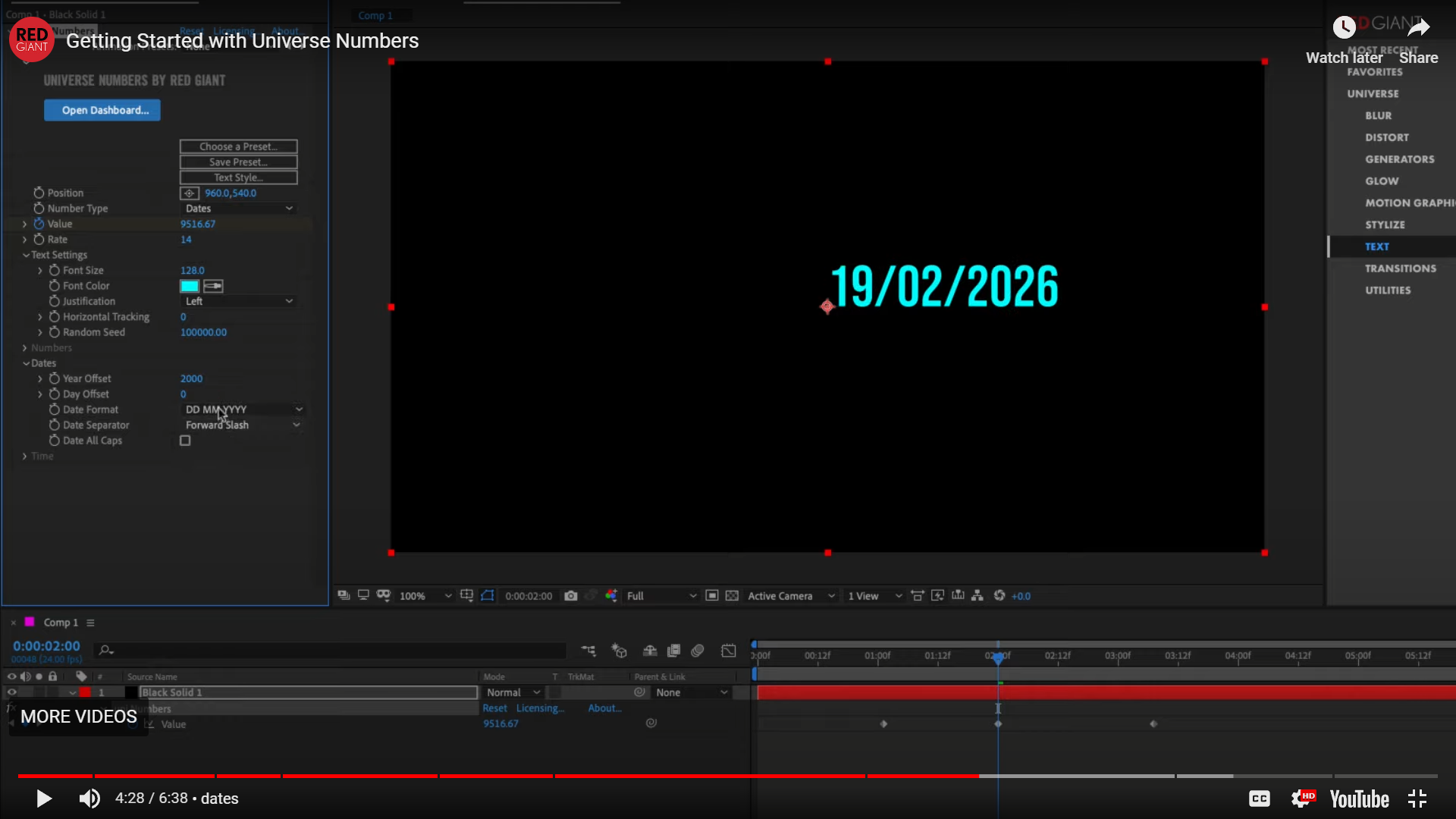Click the Text Style button
The image size is (1456, 819).
click(x=239, y=177)
